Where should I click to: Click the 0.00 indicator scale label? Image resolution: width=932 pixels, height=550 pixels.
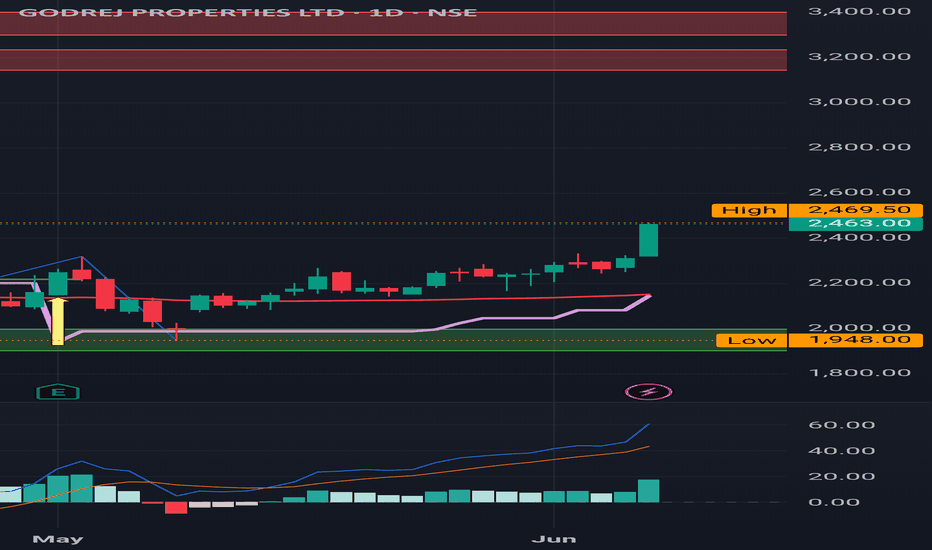click(833, 502)
